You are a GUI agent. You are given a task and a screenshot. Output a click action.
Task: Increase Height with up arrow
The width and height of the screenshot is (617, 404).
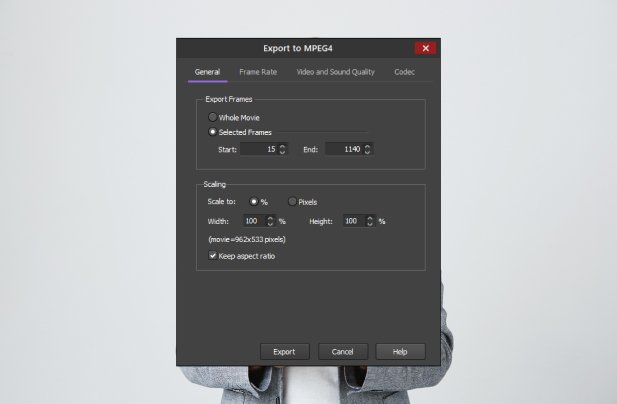(x=370, y=218)
